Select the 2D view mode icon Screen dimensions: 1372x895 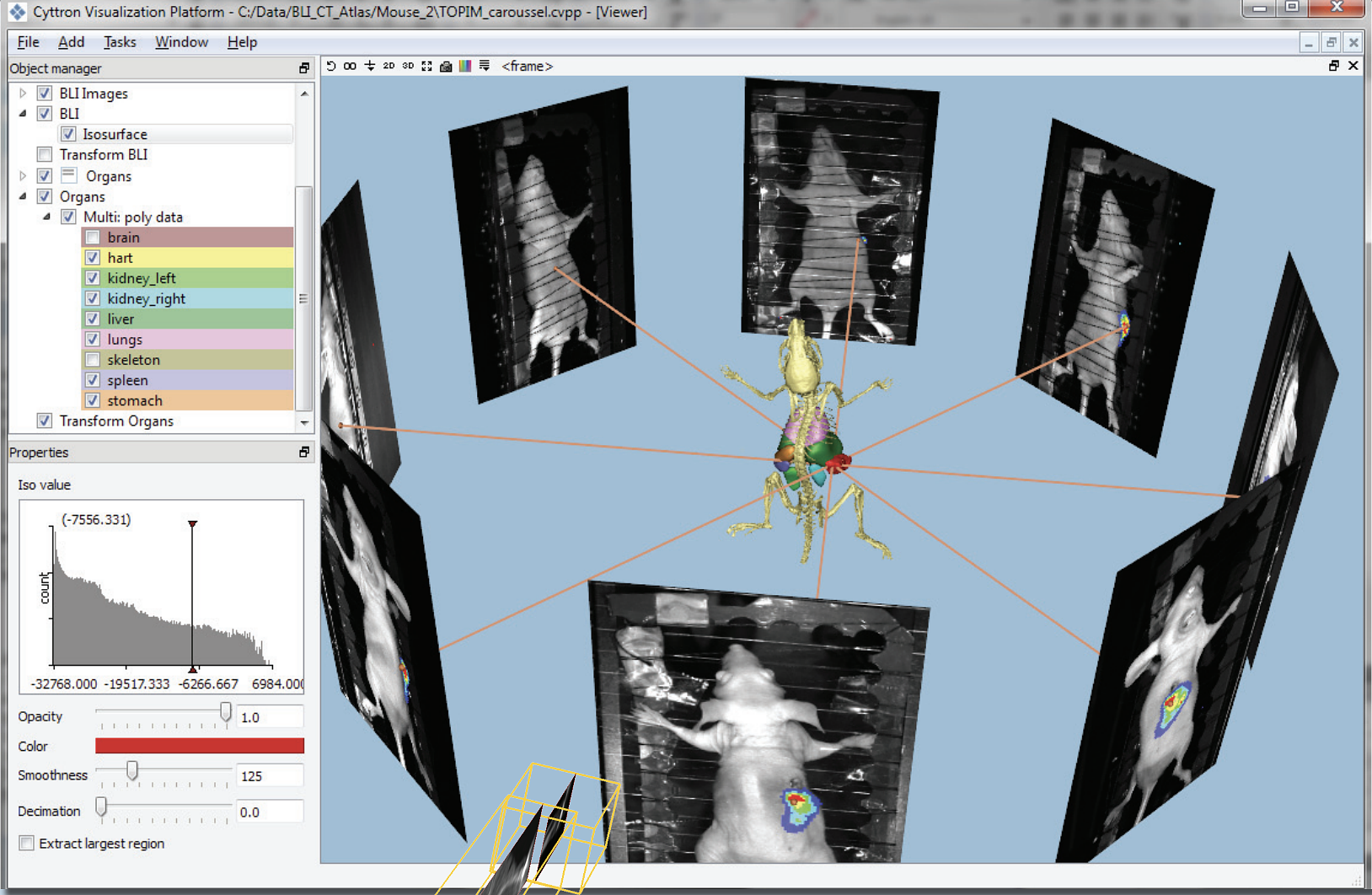pyautogui.click(x=389, y=66)
